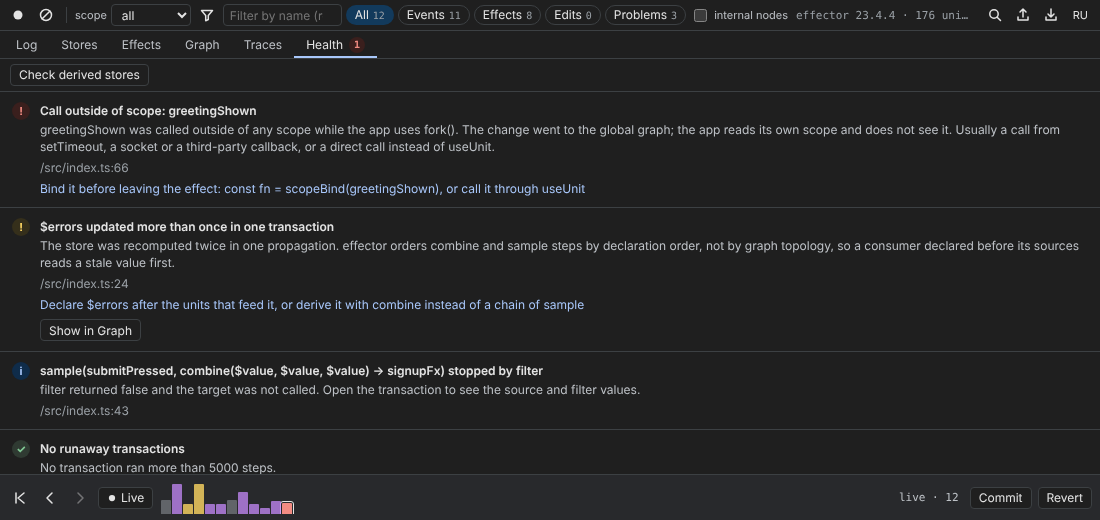The image size is (1100, 520).
Task: Switch language with the RU button
Action: 1080,15
